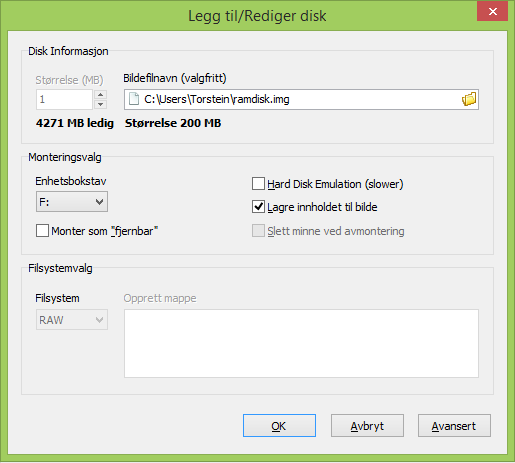Click the file icon in the image filename field
Screen dimensions: 515x463
[134, 99]
